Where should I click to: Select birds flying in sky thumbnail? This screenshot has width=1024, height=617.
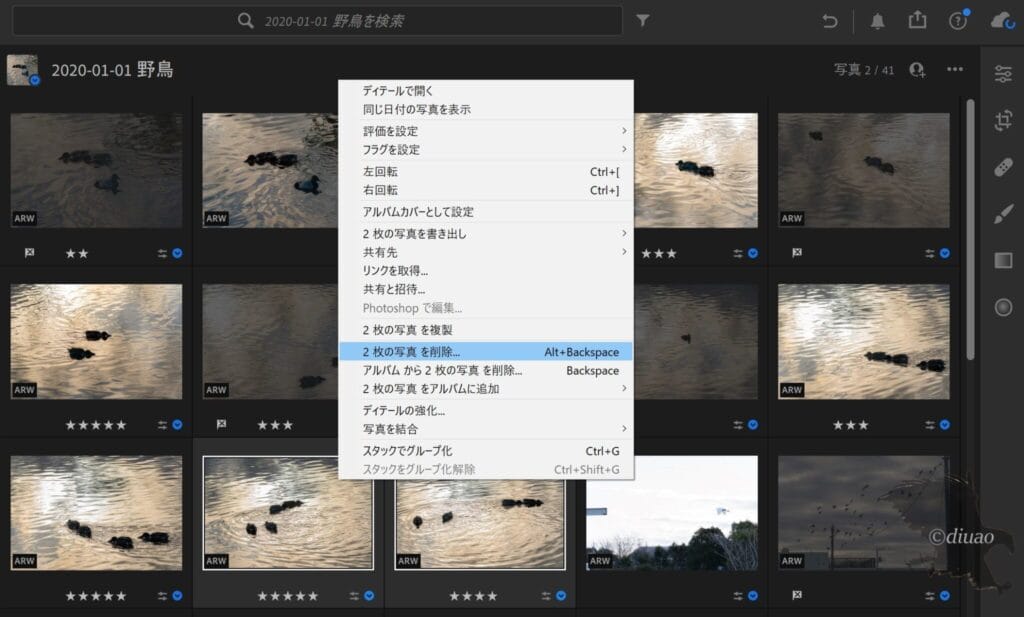pyautogui.click(x=863, y=513)
